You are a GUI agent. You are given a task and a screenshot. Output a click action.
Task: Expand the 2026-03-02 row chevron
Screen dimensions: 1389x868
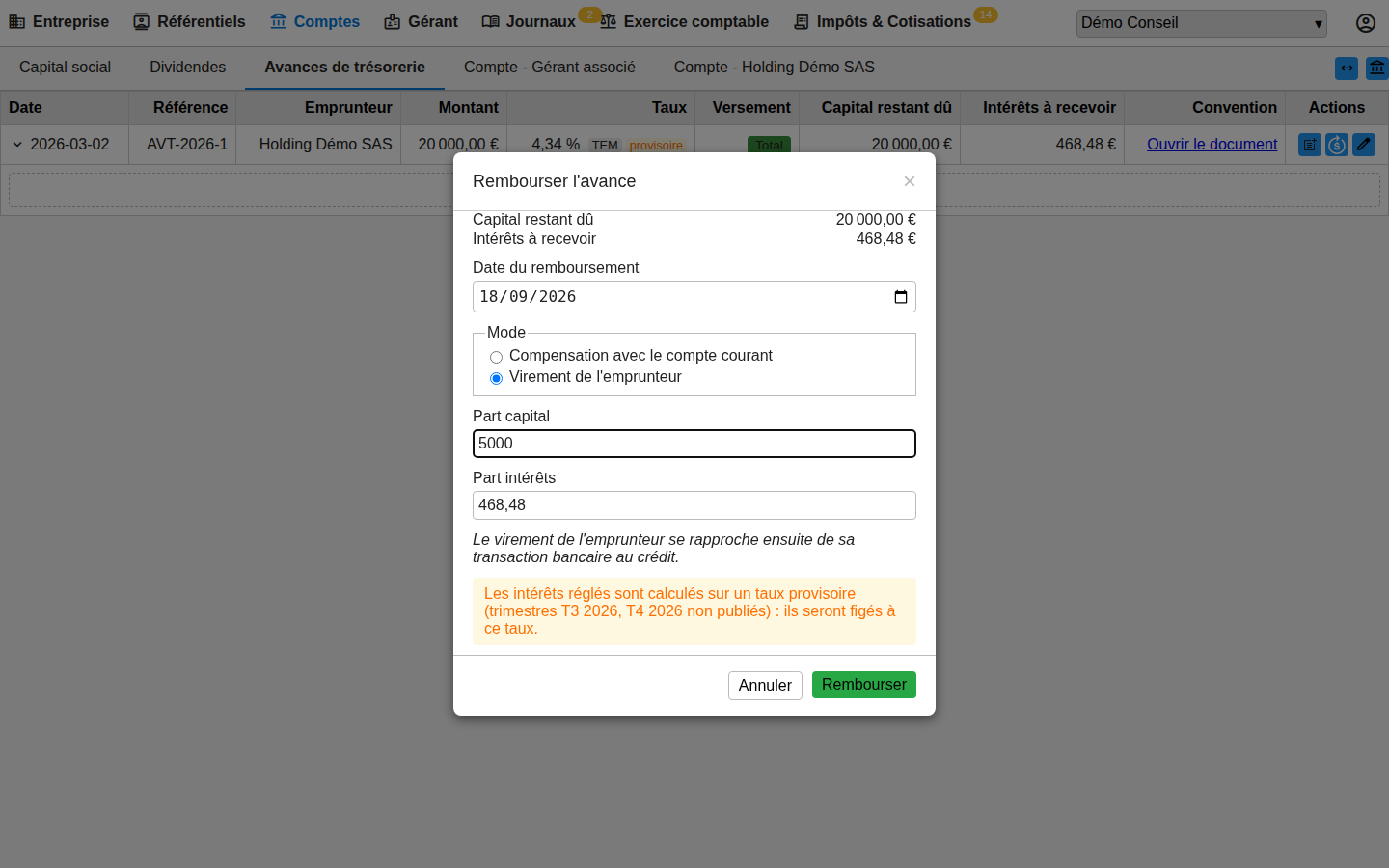(x=17, y=145)
